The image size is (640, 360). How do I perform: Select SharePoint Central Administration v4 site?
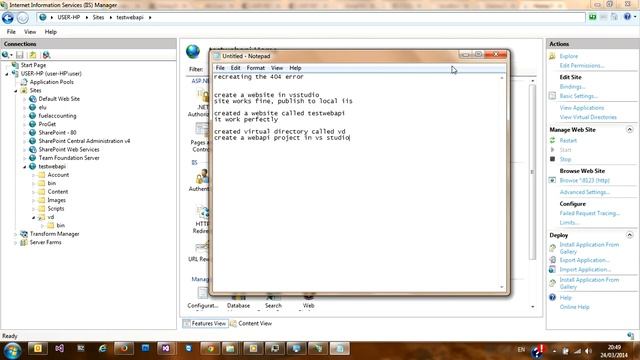(84, 141)
